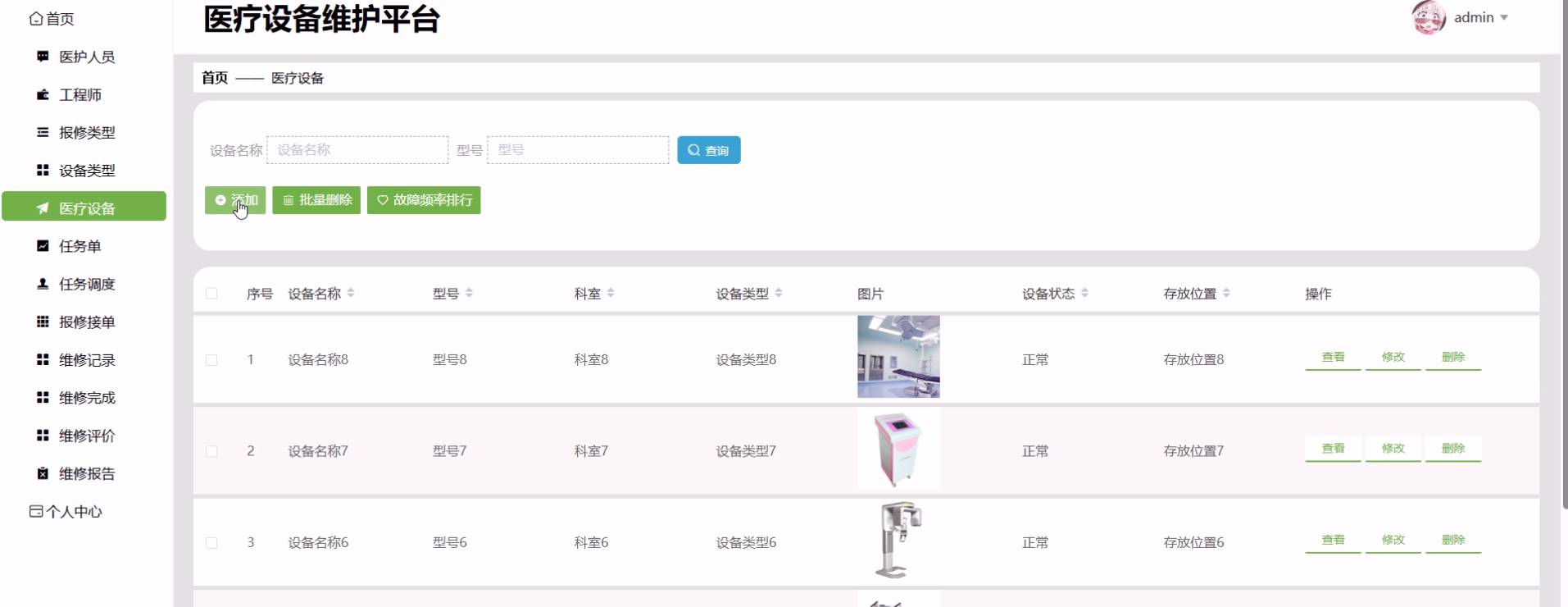Click 删除 for 设备名称8
The height and width of the screenshot is (607, 1568).
[x=1453, y=358]
